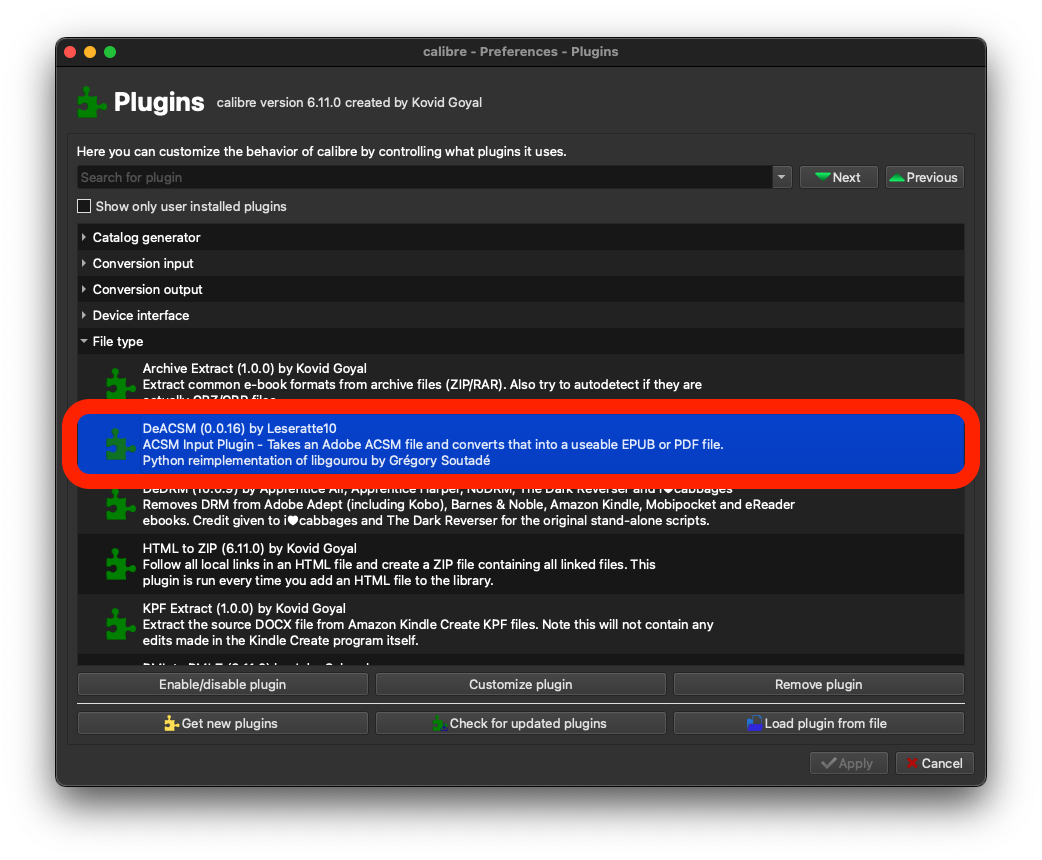
Task: Click the KPF Extract puzzle icon
Action: 120,624
